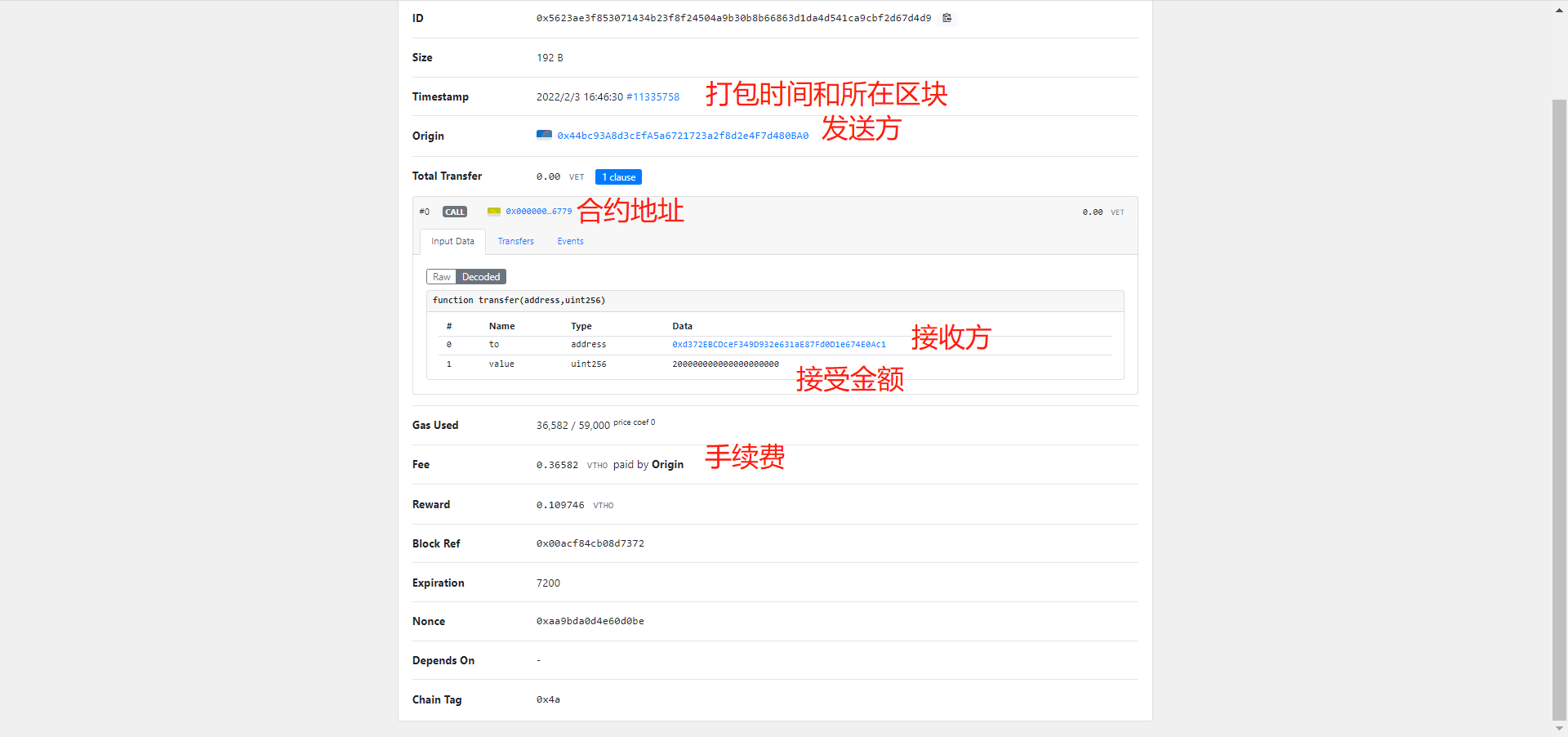Open the Events tab

570,241
